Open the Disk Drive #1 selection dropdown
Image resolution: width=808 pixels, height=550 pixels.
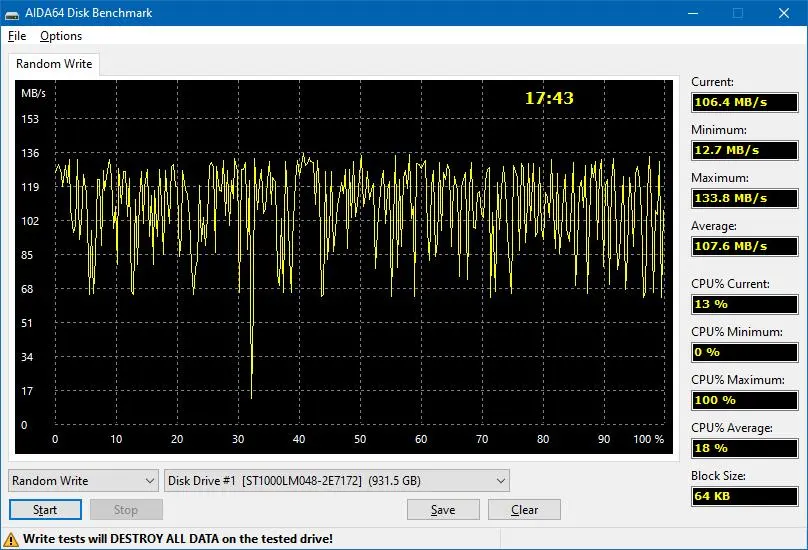[337, 481]
